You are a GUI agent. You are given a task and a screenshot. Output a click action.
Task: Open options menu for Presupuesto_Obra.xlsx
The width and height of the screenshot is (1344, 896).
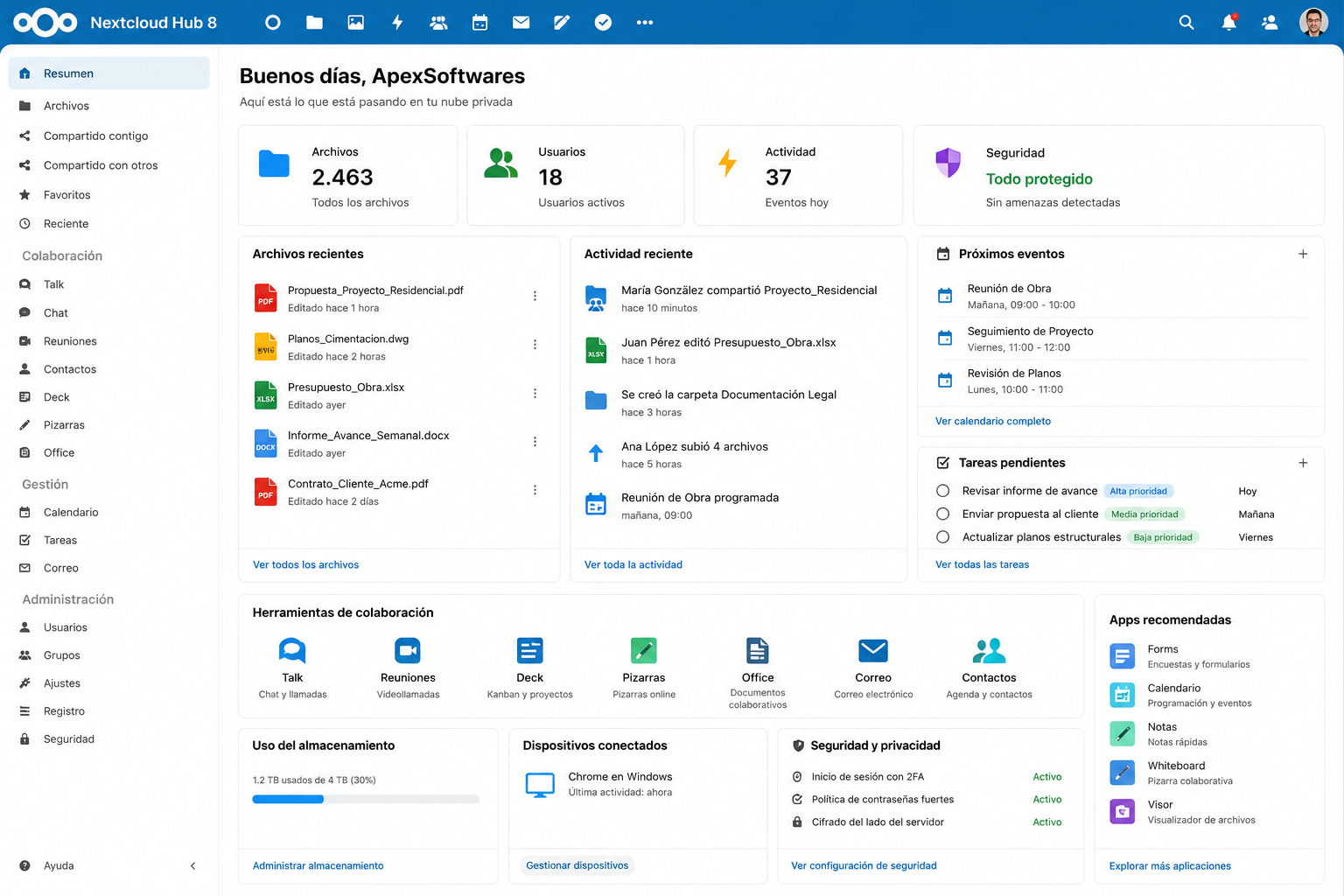[x=535, y=394]
